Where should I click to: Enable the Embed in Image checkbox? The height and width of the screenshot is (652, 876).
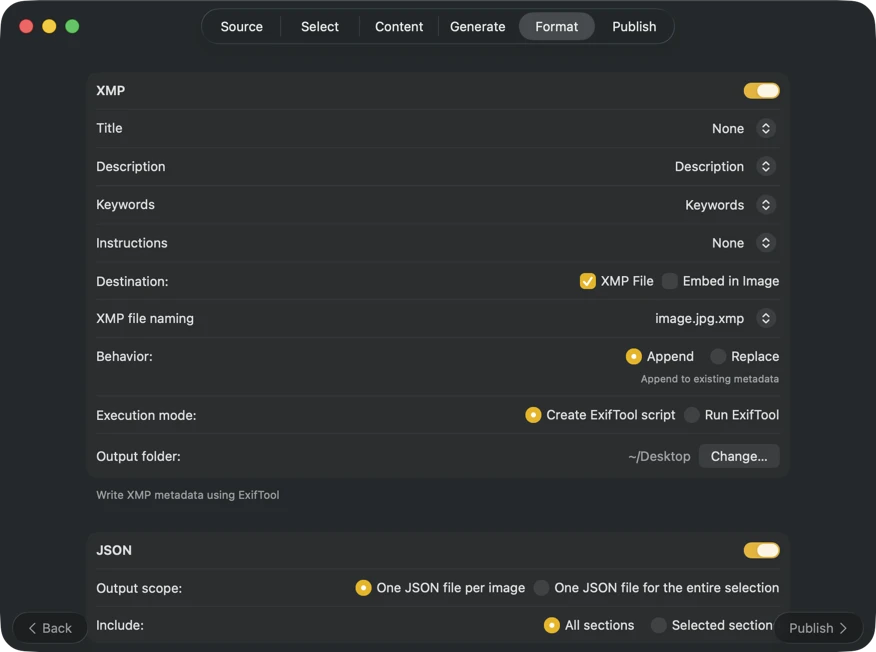[670, 281]
